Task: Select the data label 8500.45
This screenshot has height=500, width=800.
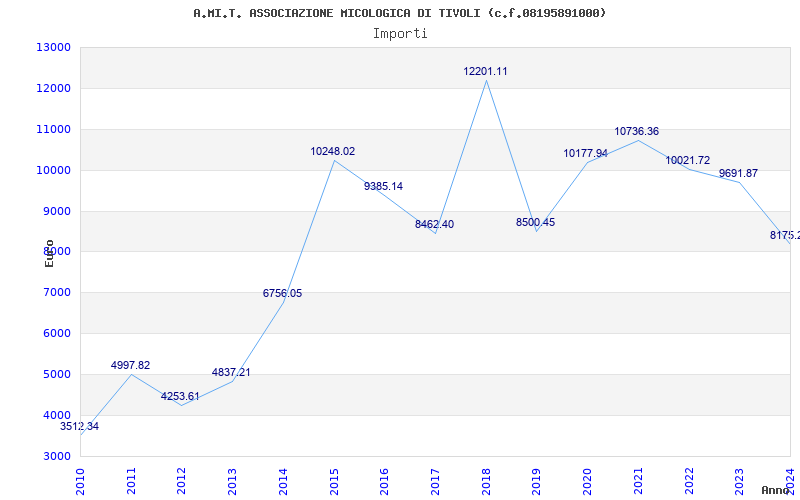Action: [x=535, y=222]
